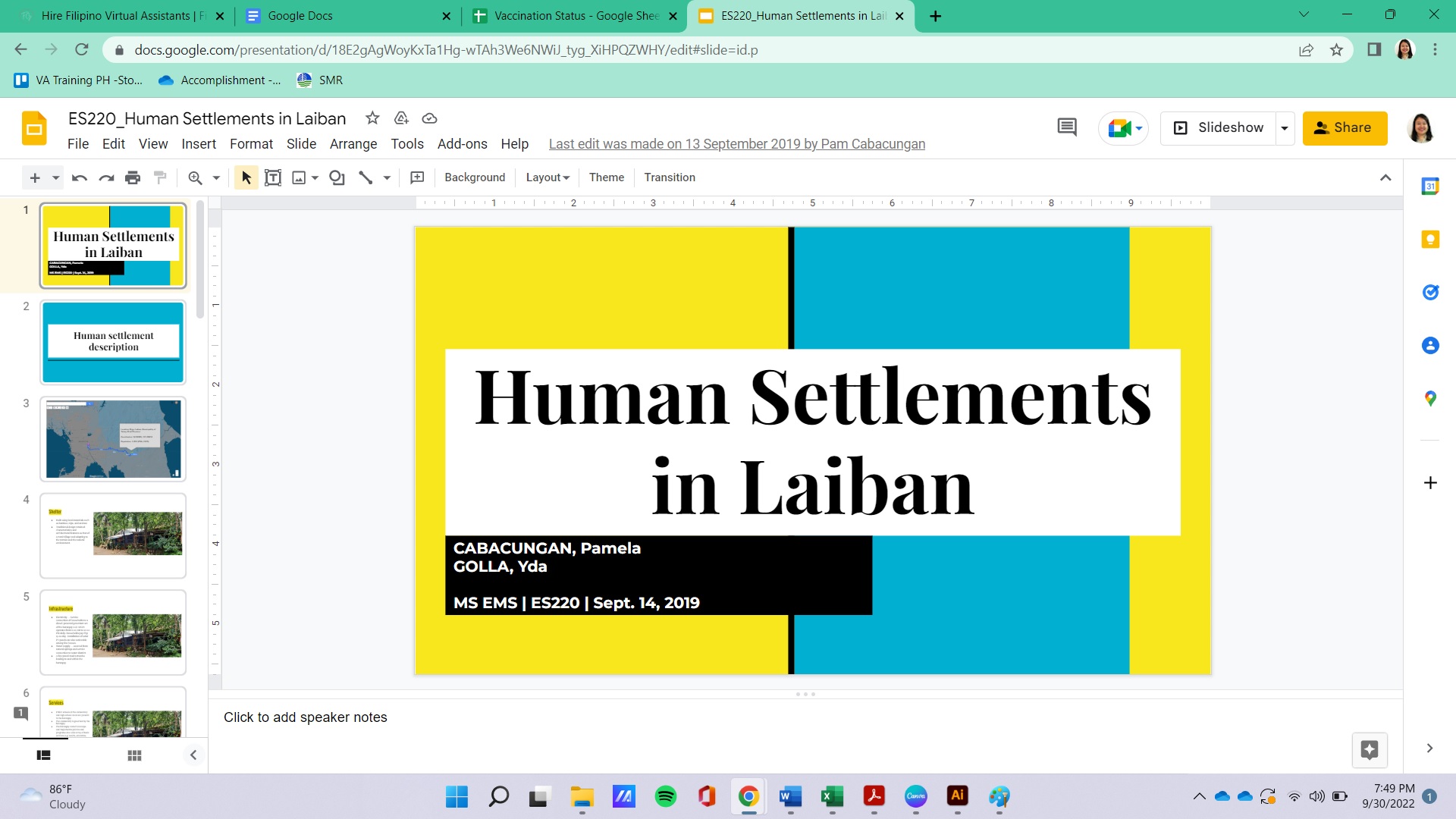Select the Text box tool
This screenshot has width=1456, height=819.
(x=273, y=177)
